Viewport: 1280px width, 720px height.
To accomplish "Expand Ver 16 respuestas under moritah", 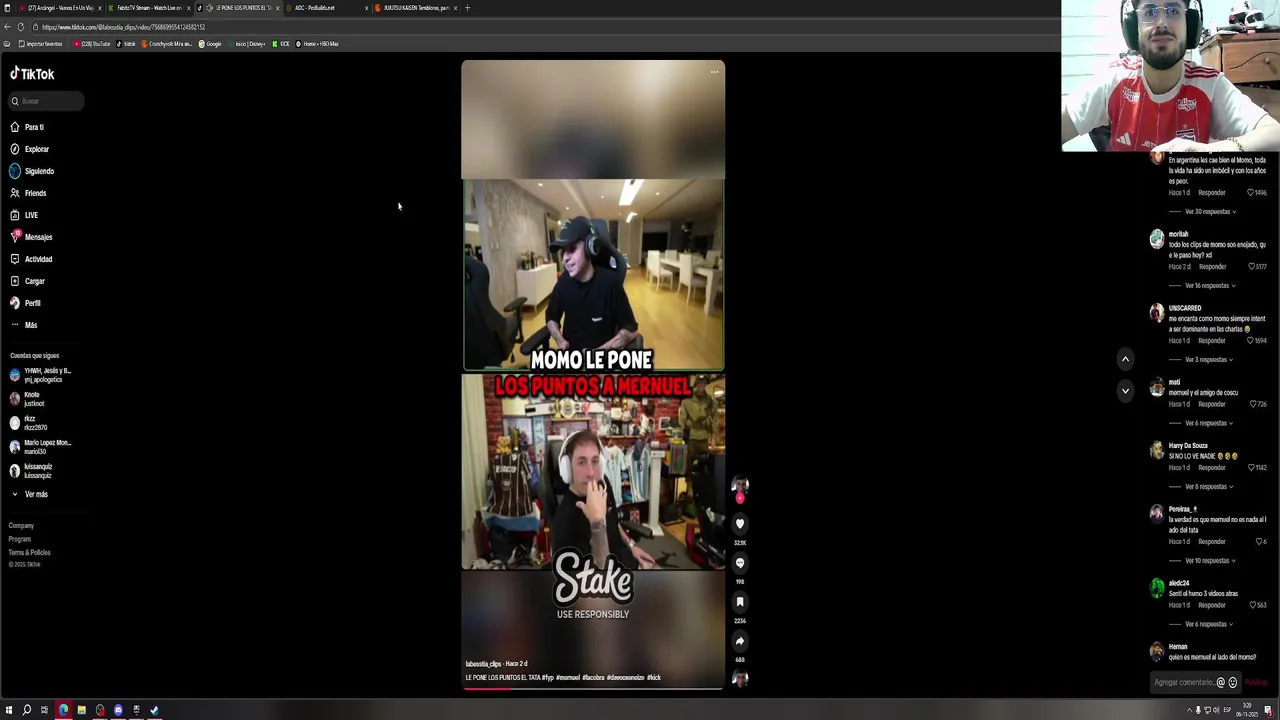I will coord(1208,286).
